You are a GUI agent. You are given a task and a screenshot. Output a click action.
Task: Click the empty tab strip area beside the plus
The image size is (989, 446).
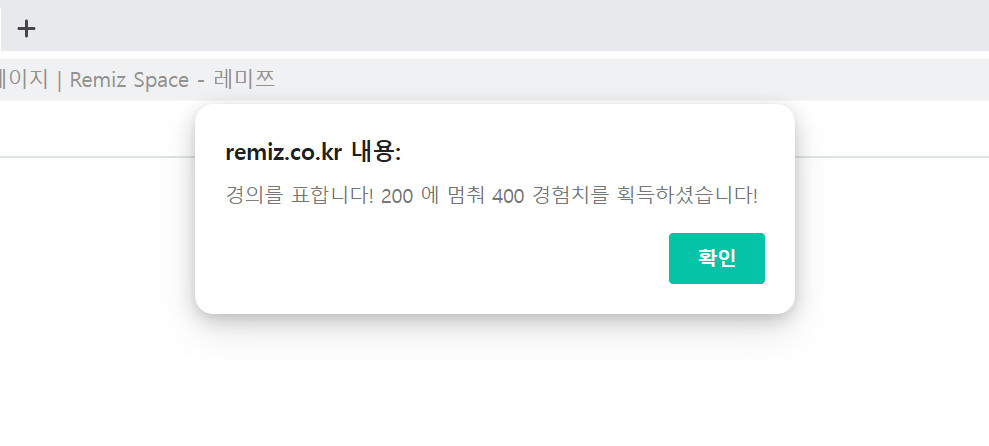pyautogui.click(x=505, y=28)
